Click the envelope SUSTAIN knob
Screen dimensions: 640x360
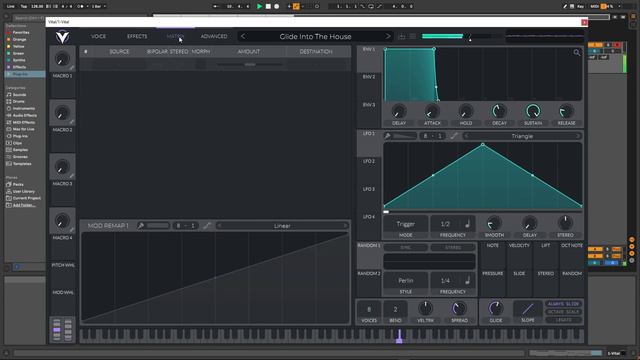(x=533, y=111)
